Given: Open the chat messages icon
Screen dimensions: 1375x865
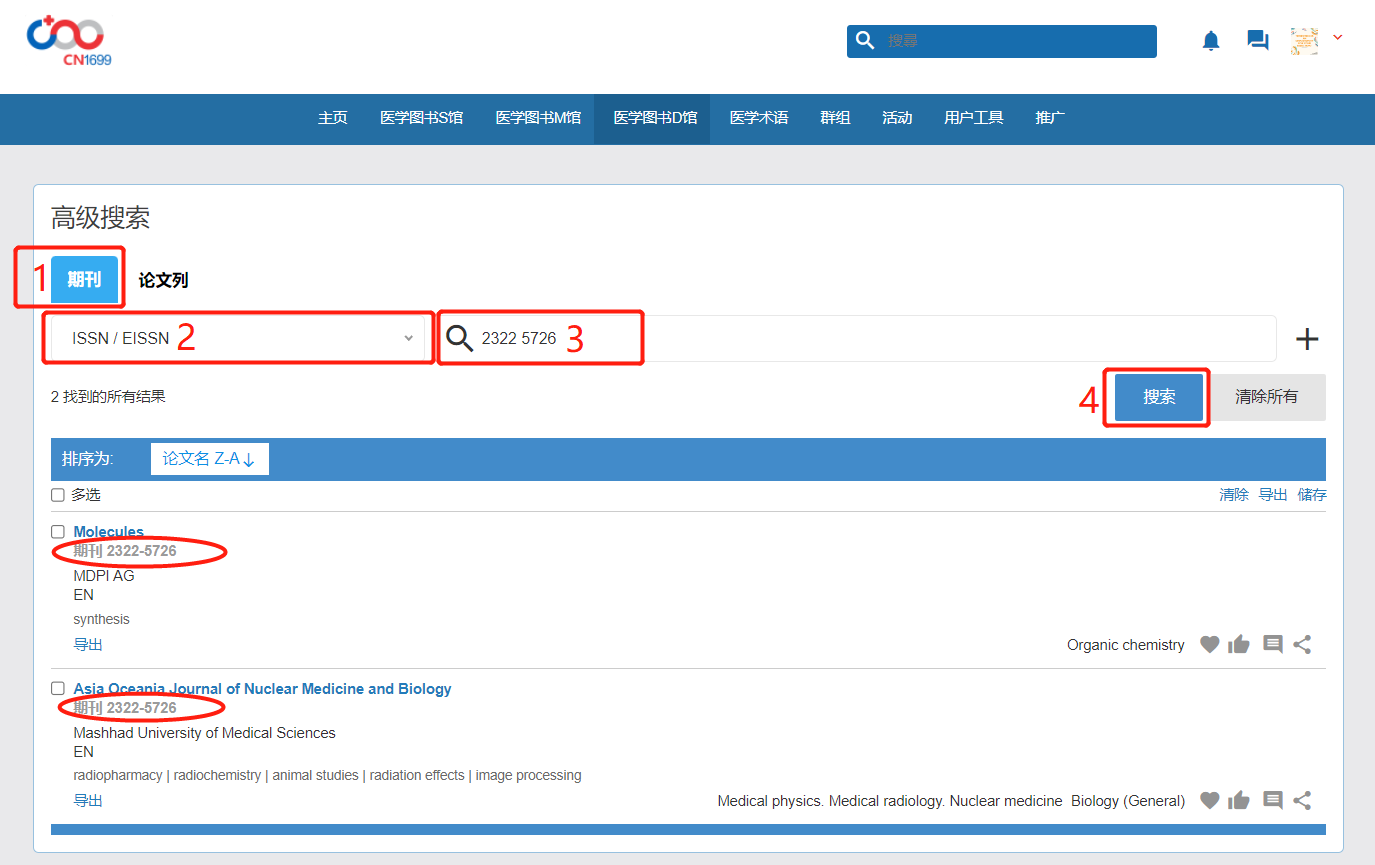Looking at the screenshot, I should tap(1257, 40).
